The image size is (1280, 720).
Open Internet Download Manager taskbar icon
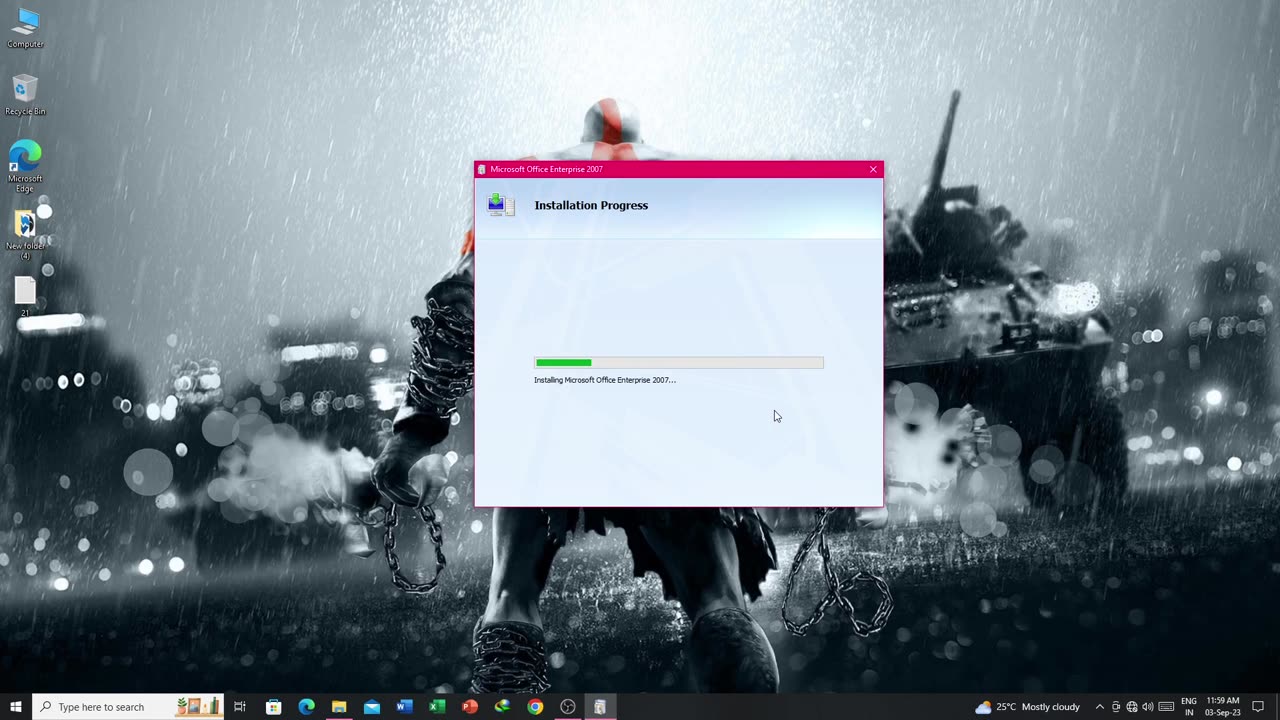[x=502, y=707]
